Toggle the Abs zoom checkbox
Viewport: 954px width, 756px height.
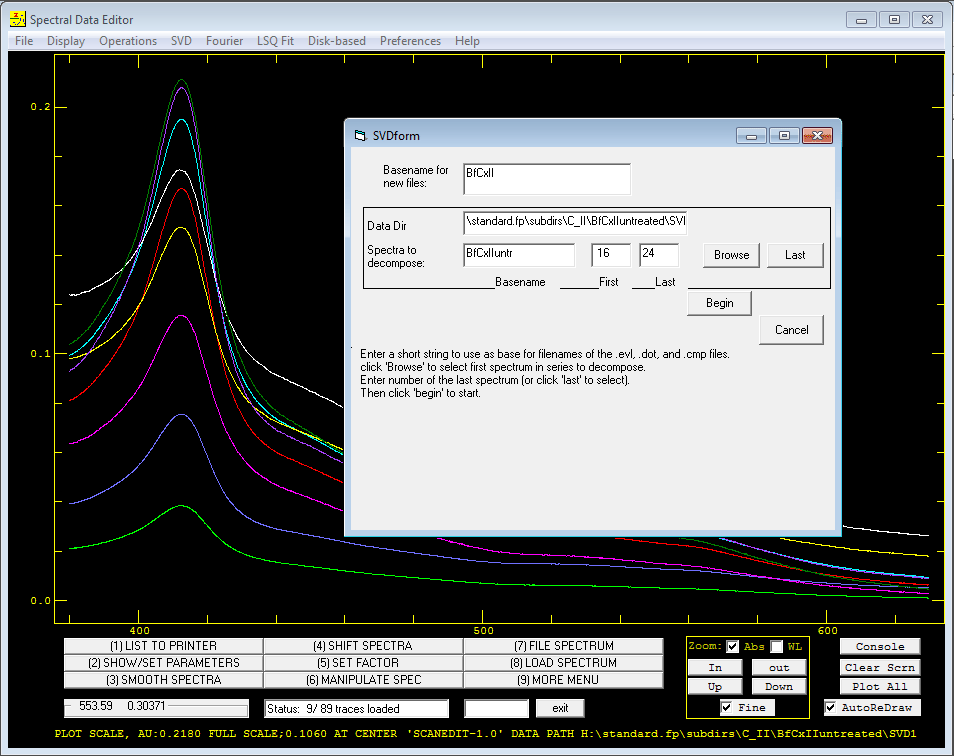[733, 647]
